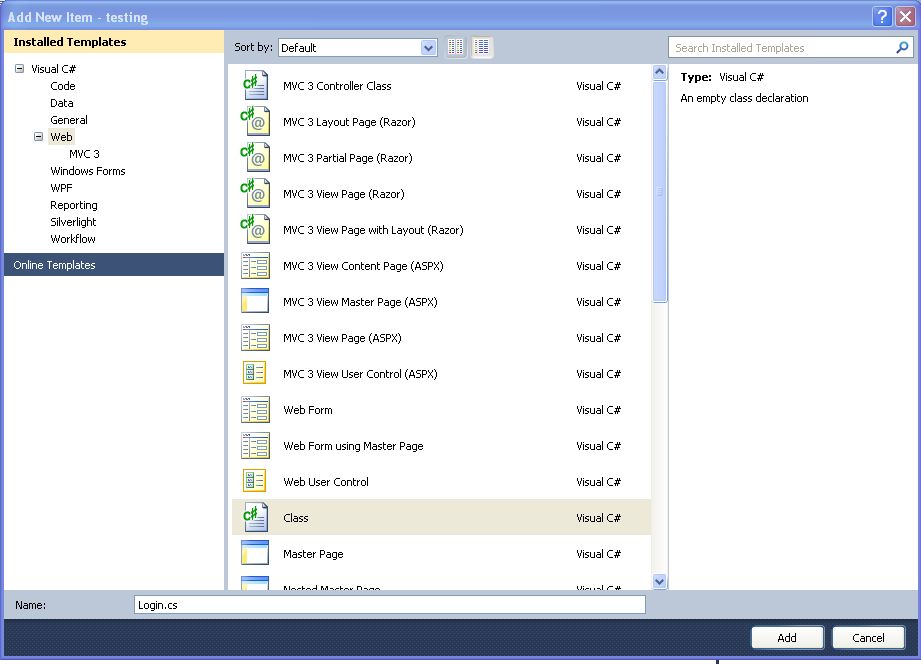Click the Add button
The image size is (921, 664).
(x=787, y=637)
